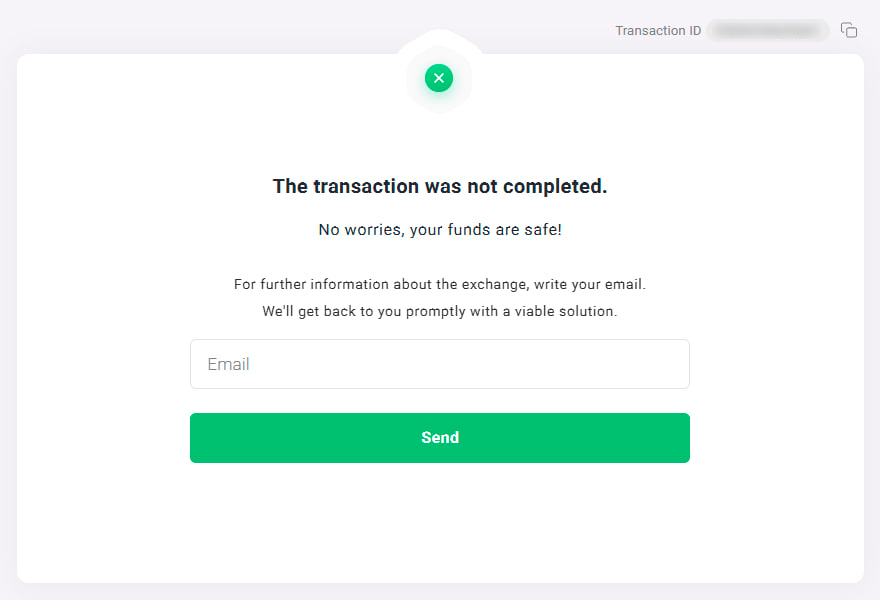Click the words 'write your email' in the instructions

589,284
